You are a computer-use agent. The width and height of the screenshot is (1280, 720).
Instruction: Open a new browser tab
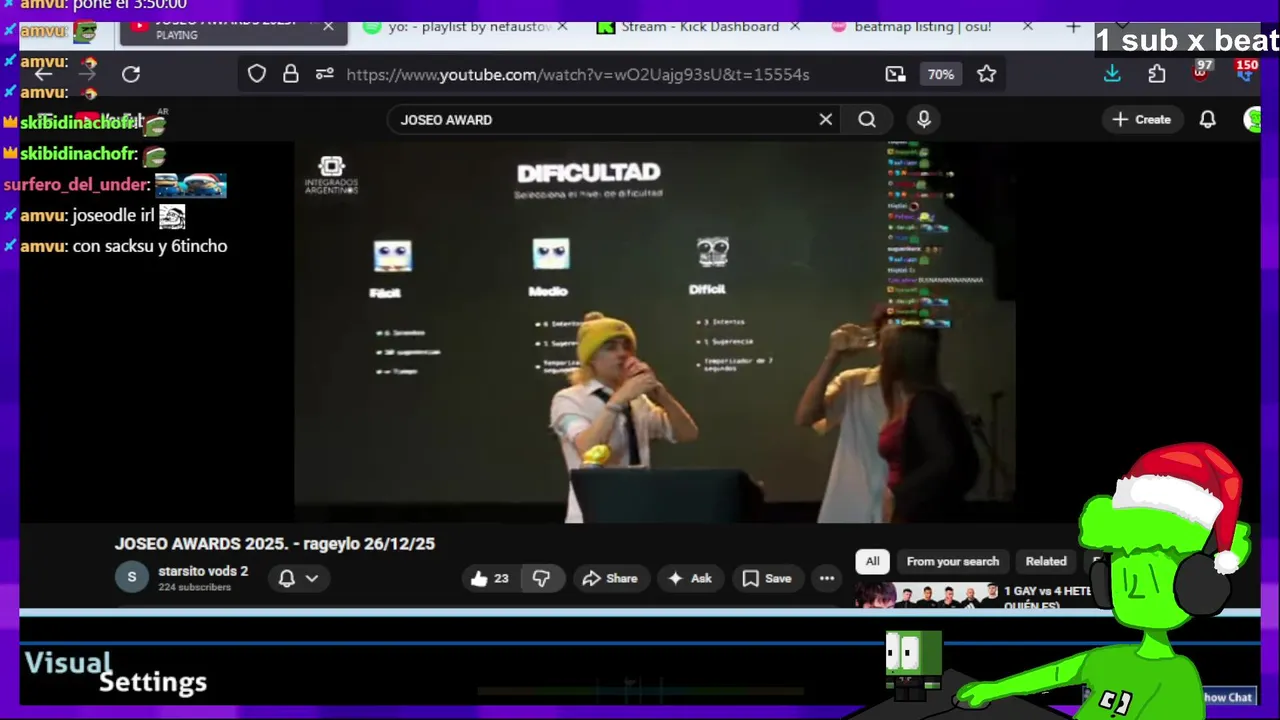click(x=1073, y=27)
